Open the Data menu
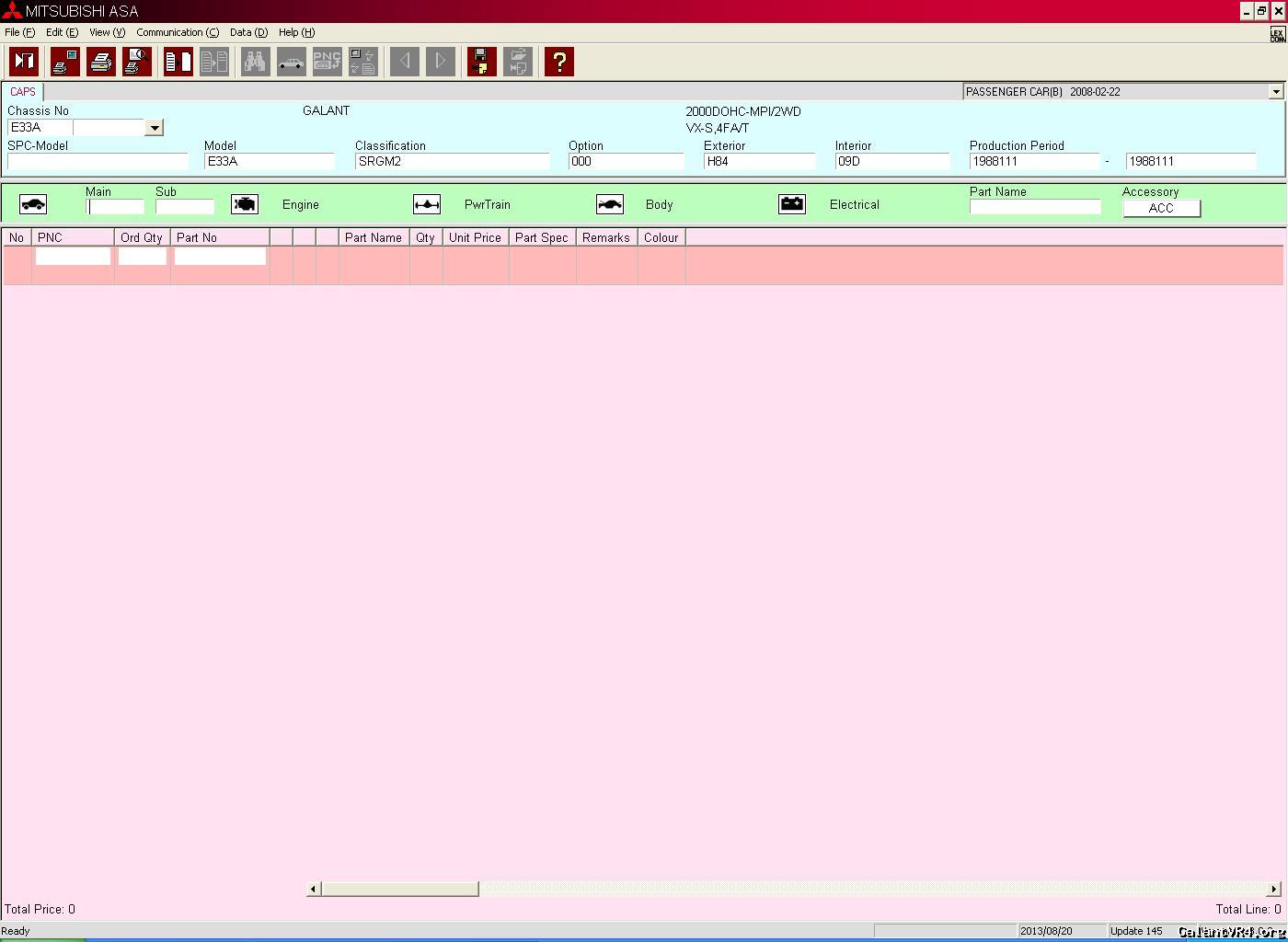This screenshot has width=1288, height=942. 248,32
